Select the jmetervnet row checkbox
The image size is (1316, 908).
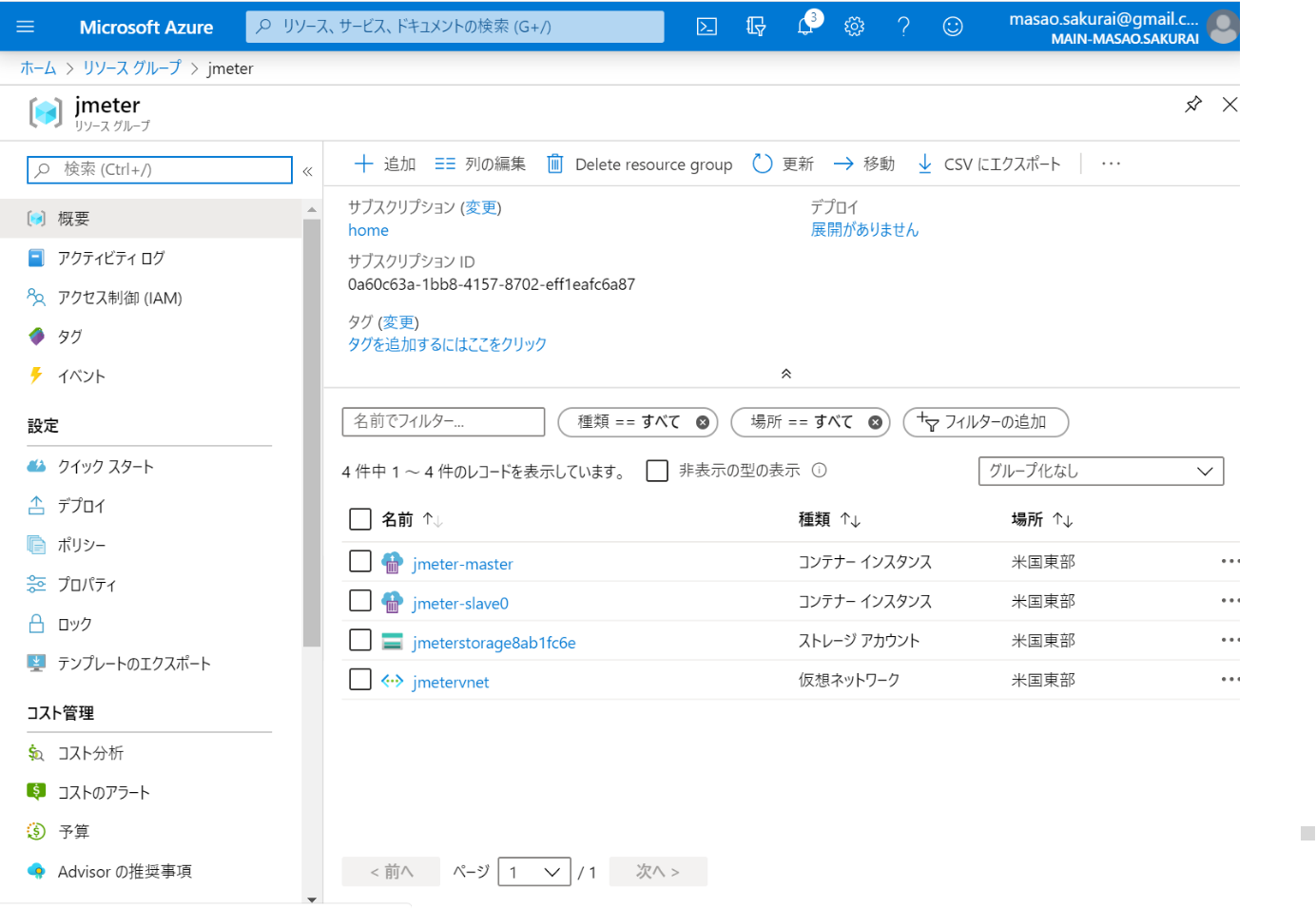click(x=360, y=680)
